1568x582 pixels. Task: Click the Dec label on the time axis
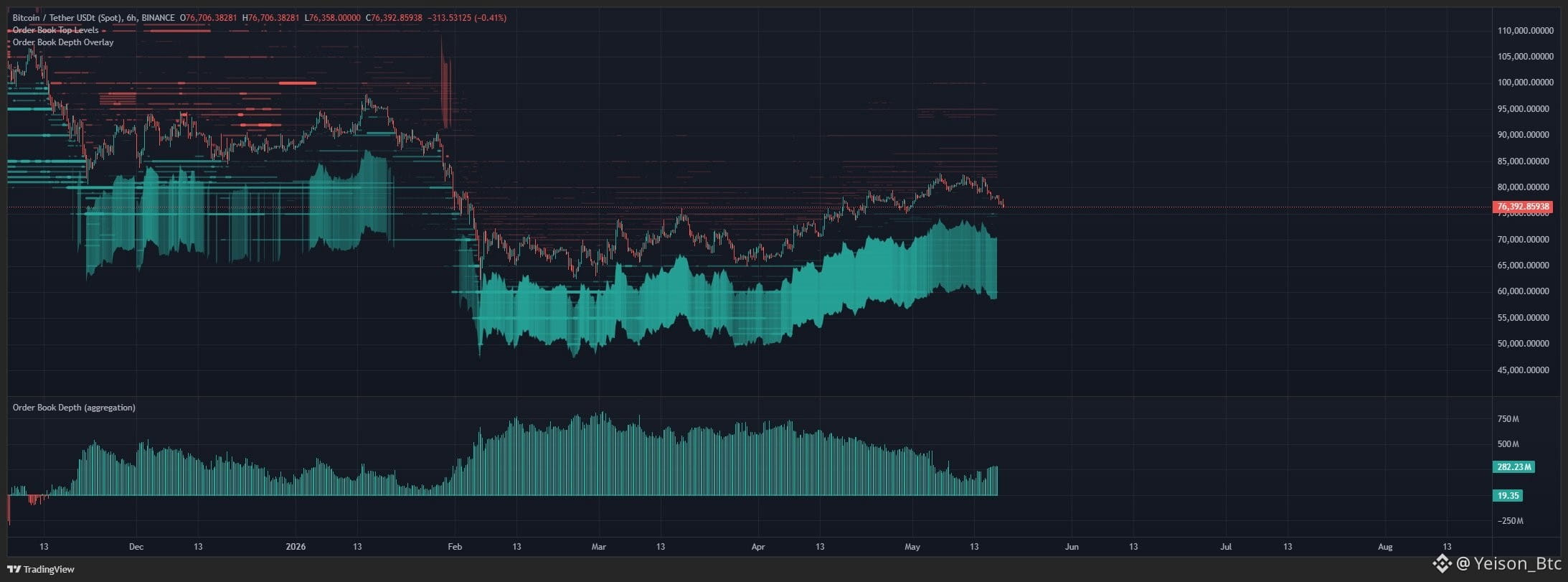pos(136,547)
